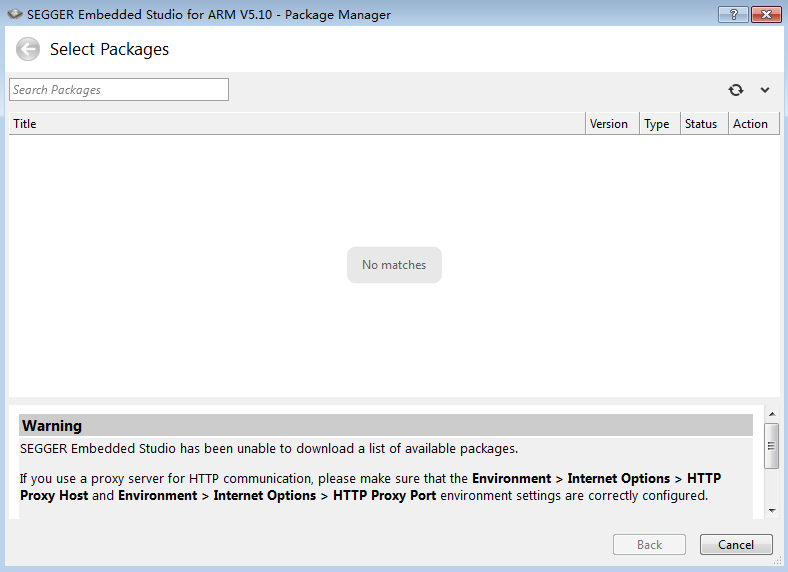The height and width of the screenshot is (572, 788).
Task: Focus the Search Packages field
Action: 119,89
